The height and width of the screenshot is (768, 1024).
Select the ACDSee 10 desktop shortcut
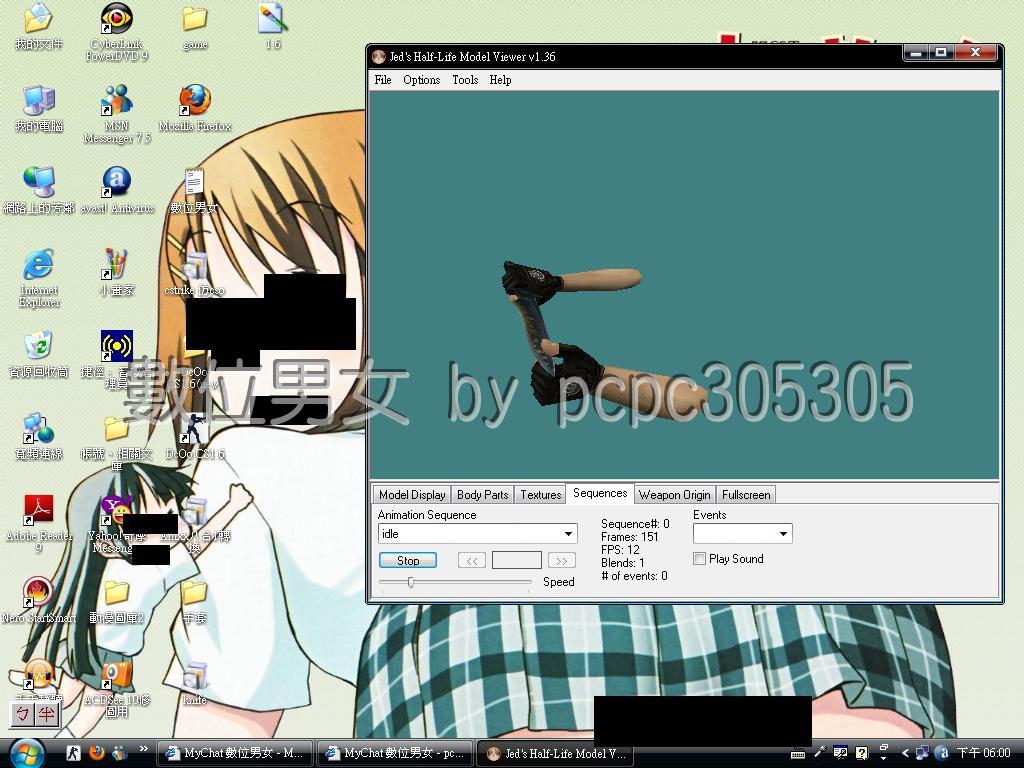(116, 688)
